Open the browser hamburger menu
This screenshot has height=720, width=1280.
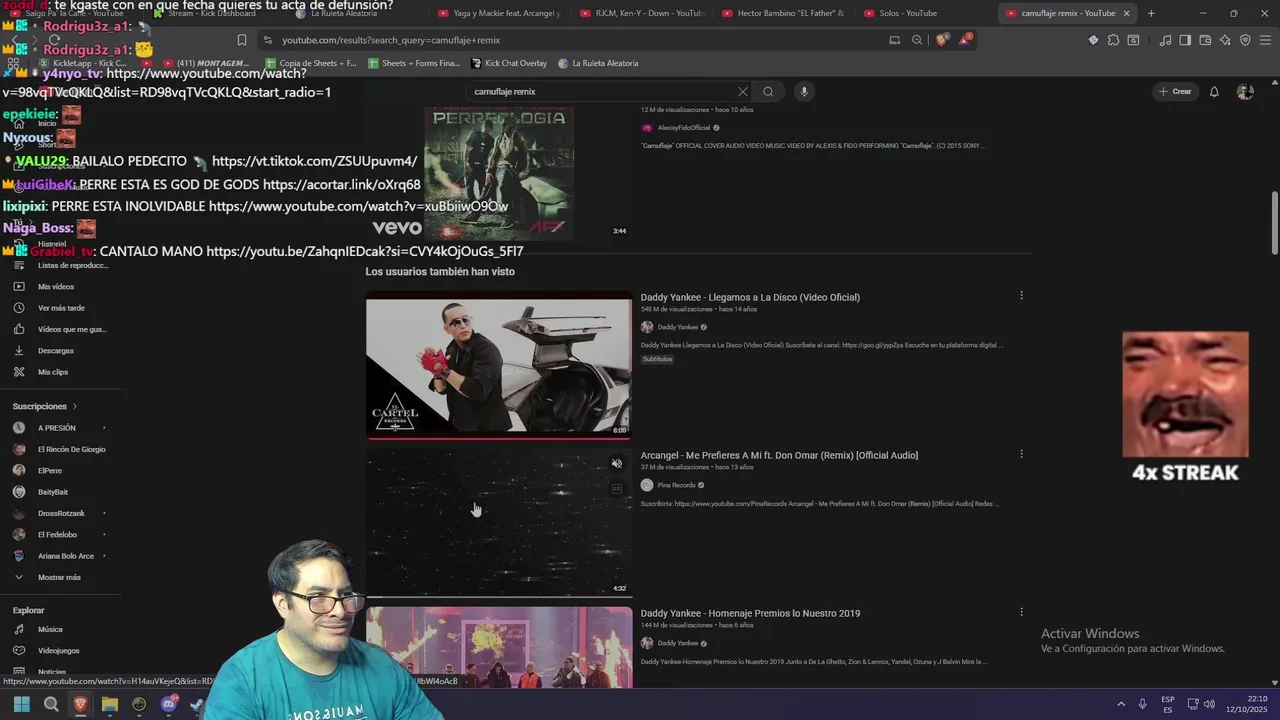(x=1264, y=40)
